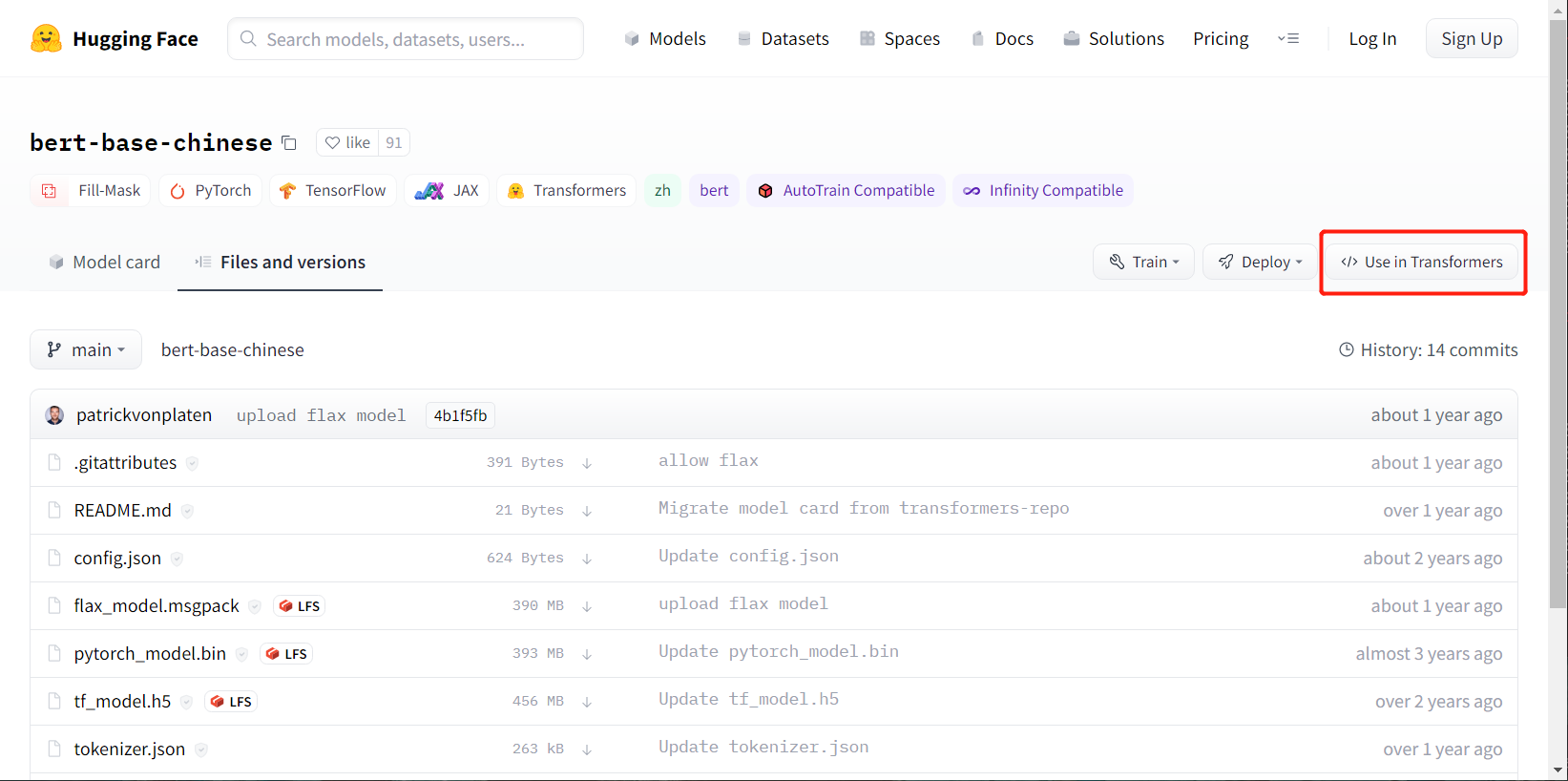Click the file icon beside pytorch_model.bin
Screen dimensions: 1568x781
54,653
